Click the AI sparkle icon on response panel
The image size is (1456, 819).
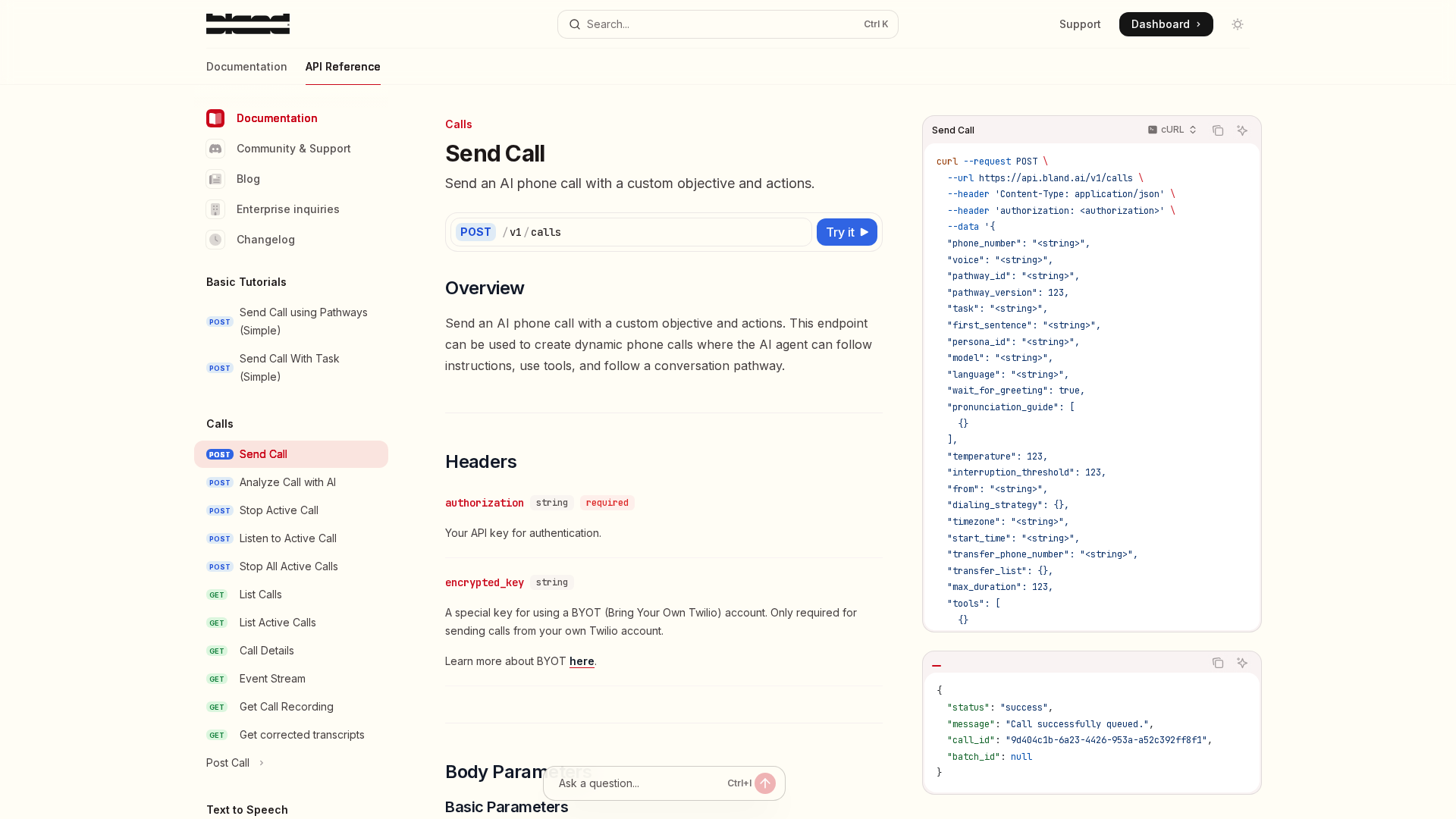(1242, 663)
